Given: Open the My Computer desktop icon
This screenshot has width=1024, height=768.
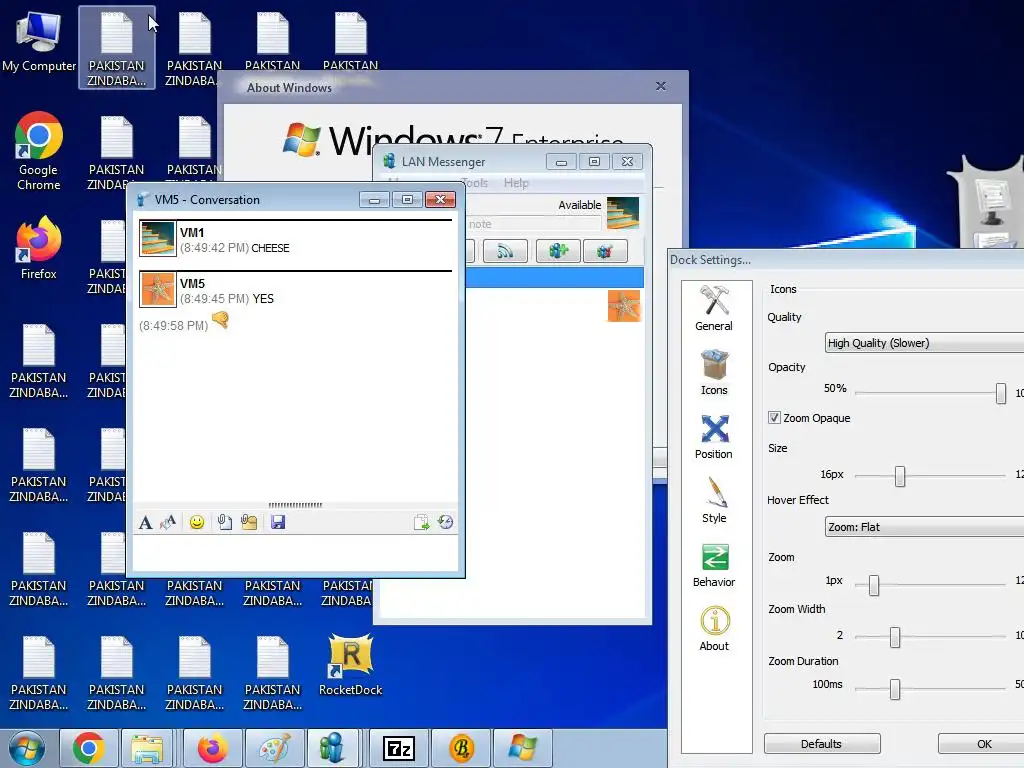Looking at the screenshot, I should (x=39, y=42).
